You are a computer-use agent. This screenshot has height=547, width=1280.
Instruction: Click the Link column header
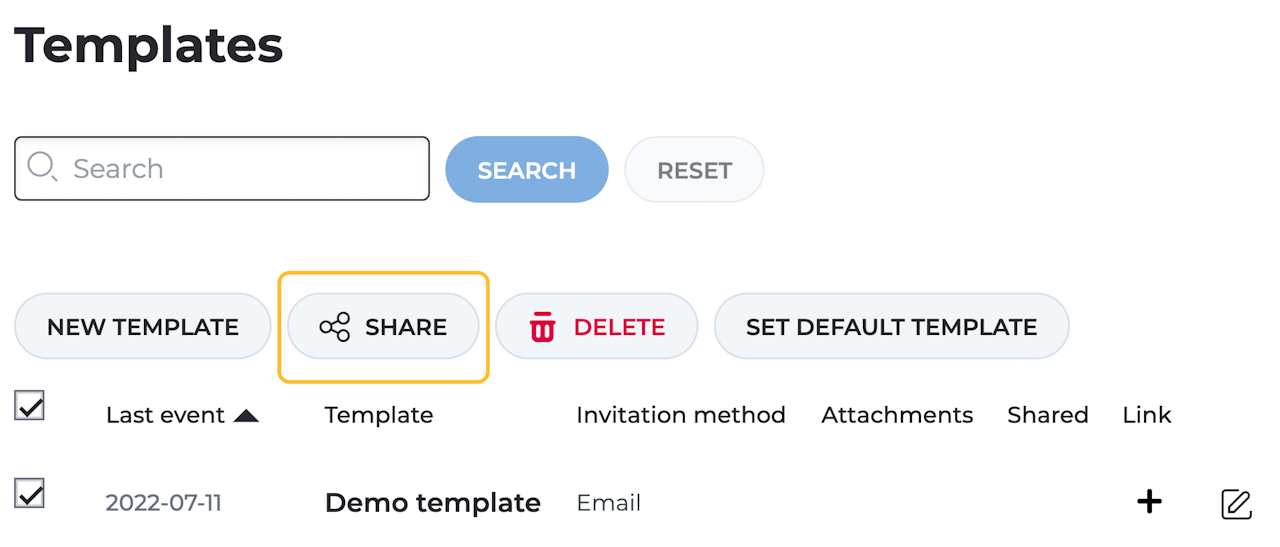coord(1146,415)
